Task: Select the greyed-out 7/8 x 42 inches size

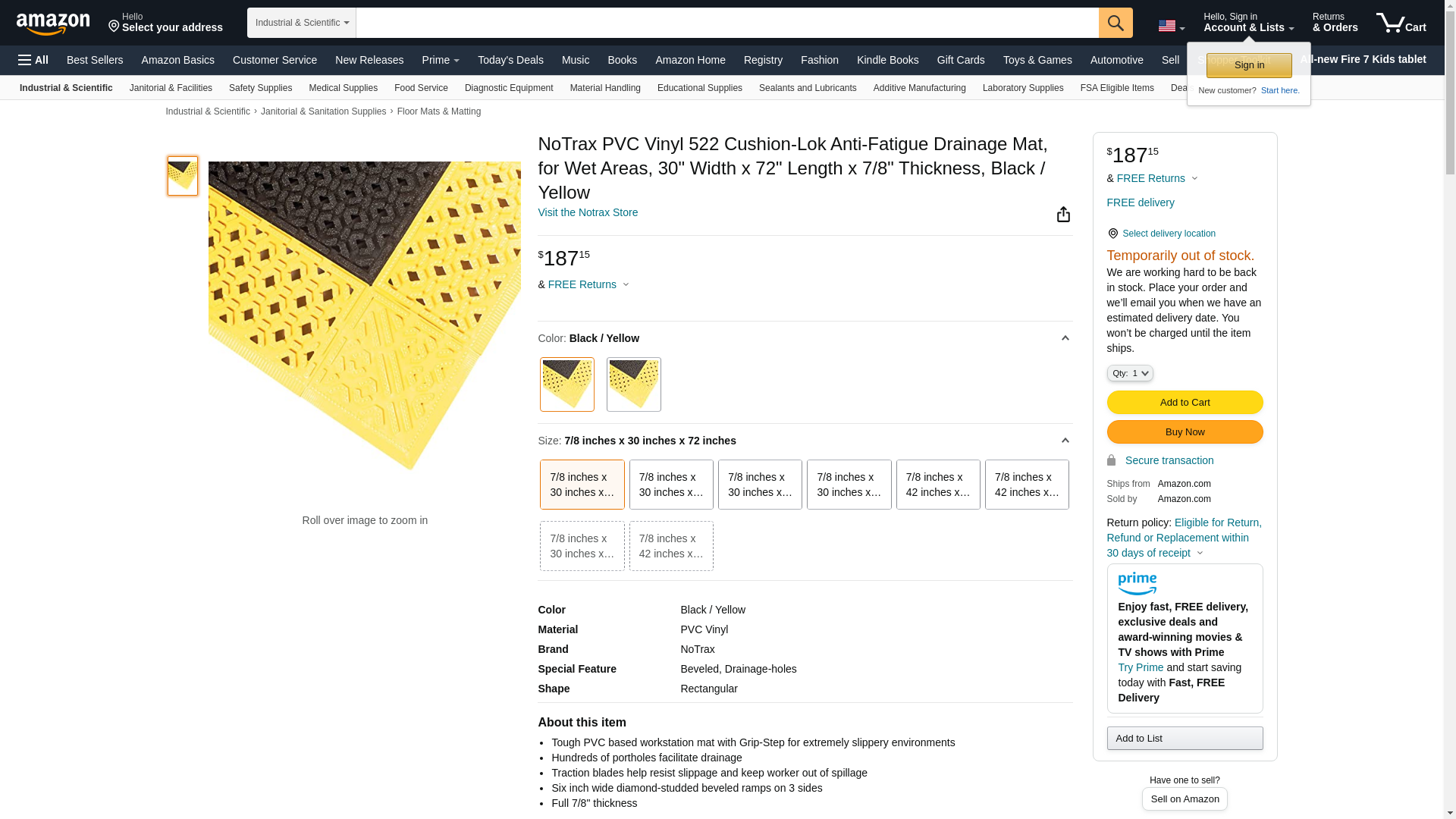Action: click(x=670, y=546)
